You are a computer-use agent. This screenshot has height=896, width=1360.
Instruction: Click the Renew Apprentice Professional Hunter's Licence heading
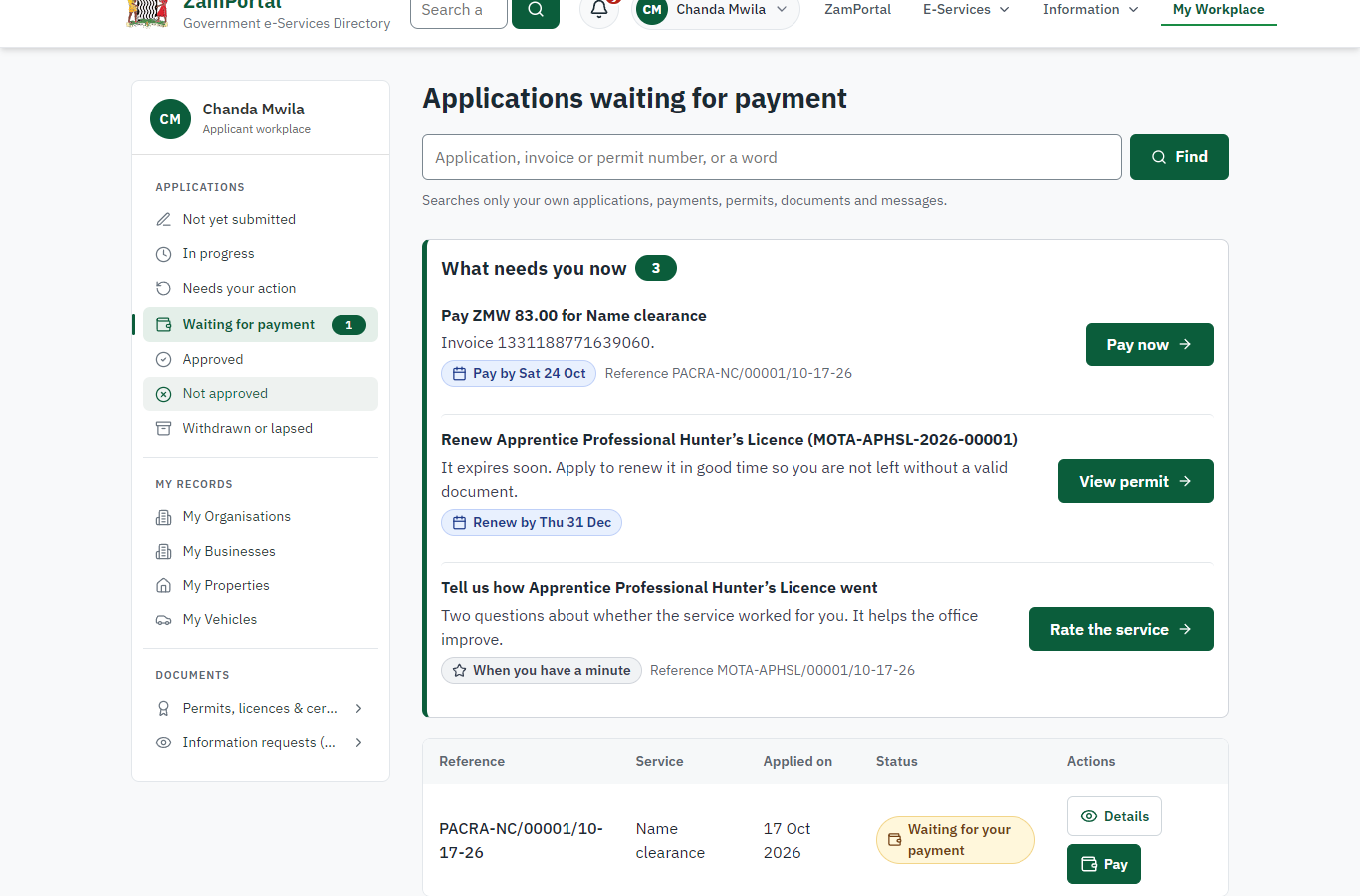[x=729, y=440]
